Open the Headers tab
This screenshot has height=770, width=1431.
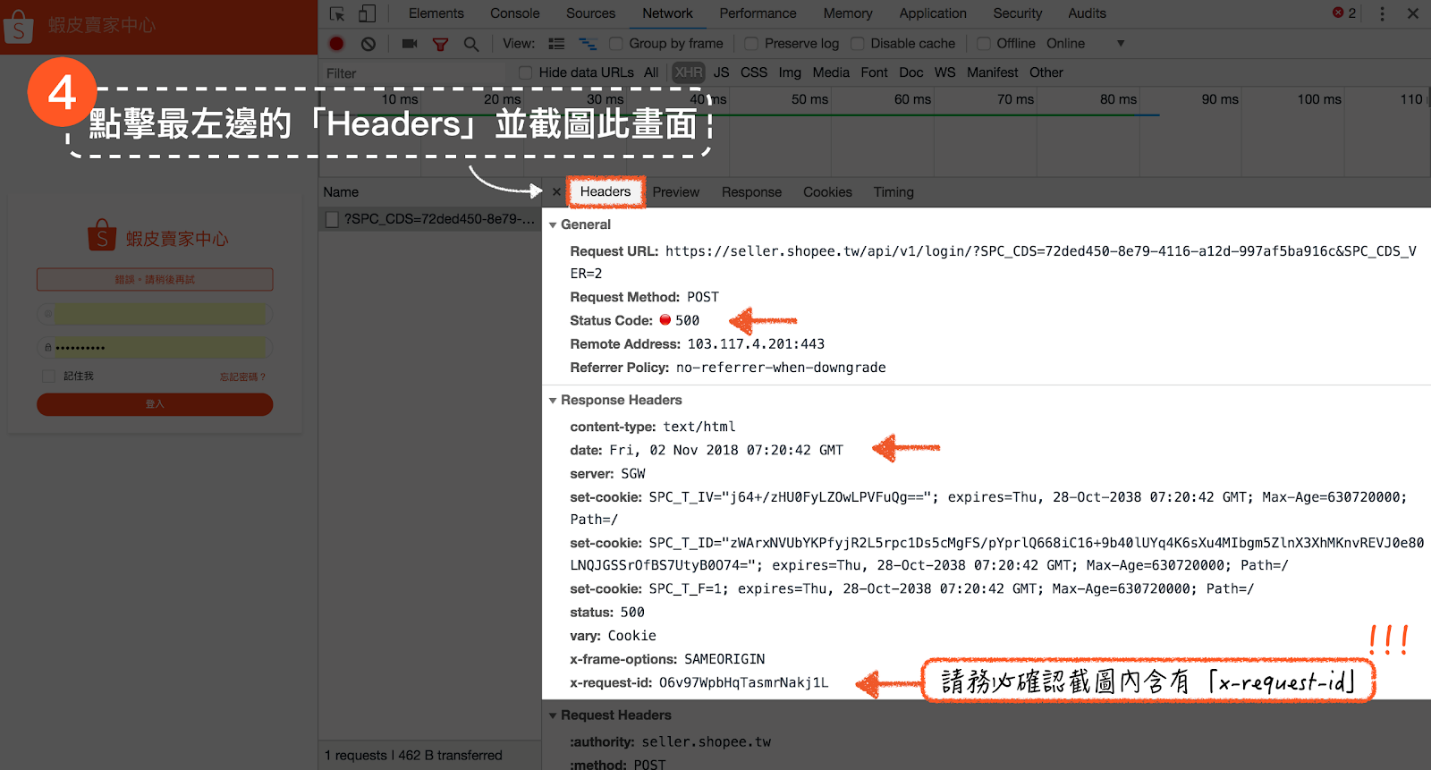coord(605,192)
